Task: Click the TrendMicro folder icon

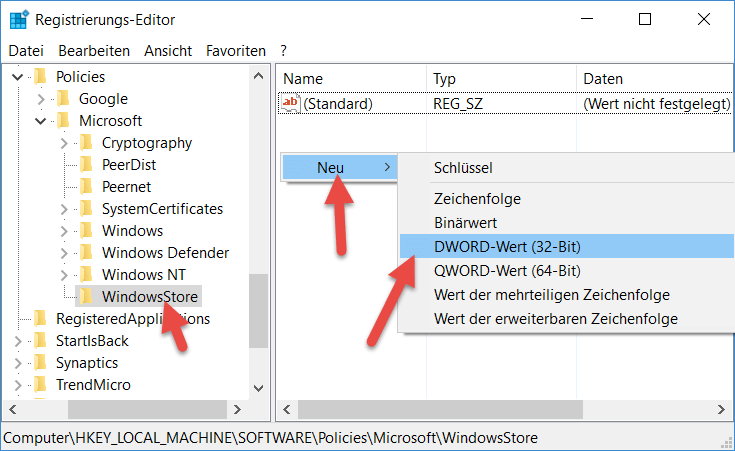Action: 40,385
